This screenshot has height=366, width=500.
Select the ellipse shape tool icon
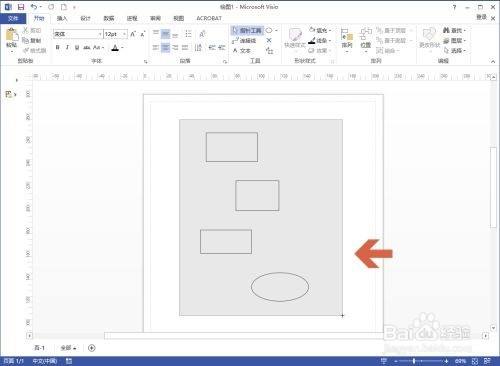point(269,30)
